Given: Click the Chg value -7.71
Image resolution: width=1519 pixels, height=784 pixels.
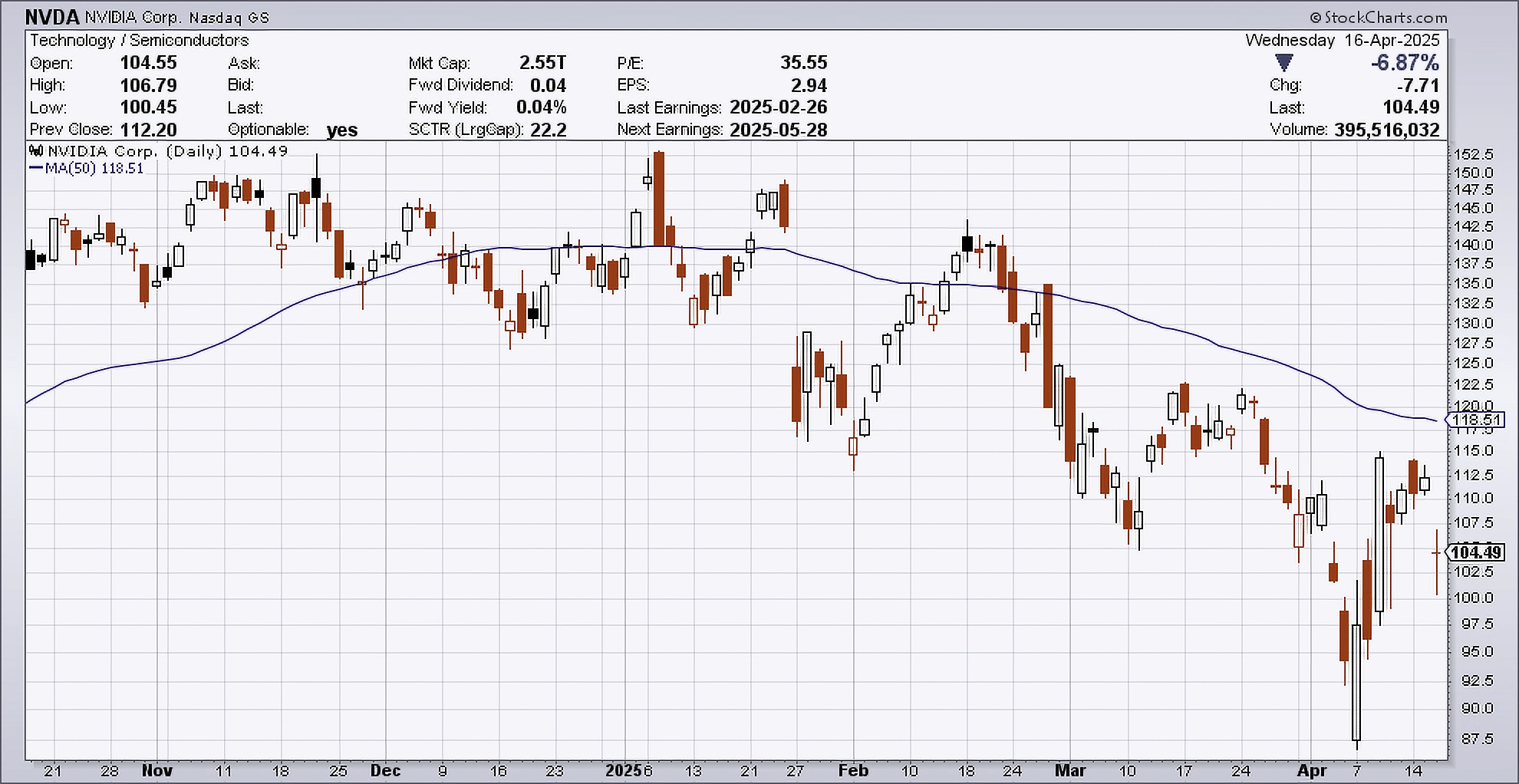Looking at the screenshot, I should [x=1418, y=85].
